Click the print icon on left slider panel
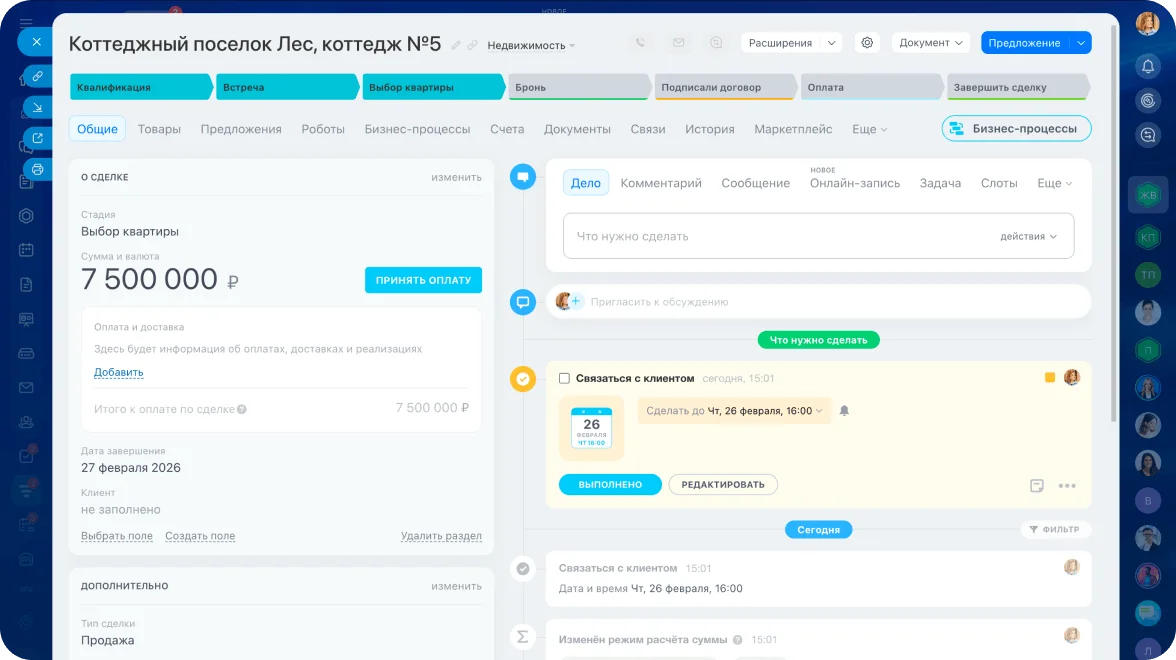The height and width of the screenshot is (660, 1176). 37,169
